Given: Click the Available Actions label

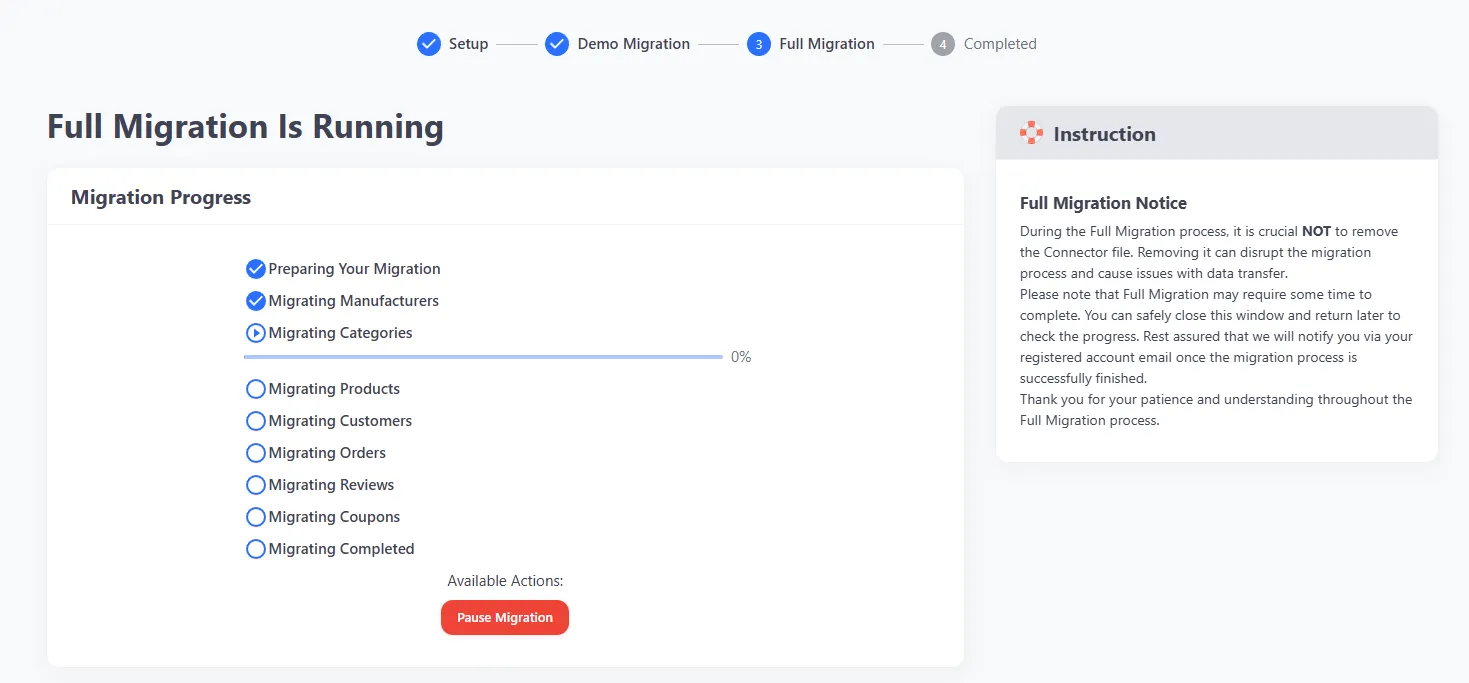Looking at the screenshot, I should click(x=505, y=581).
